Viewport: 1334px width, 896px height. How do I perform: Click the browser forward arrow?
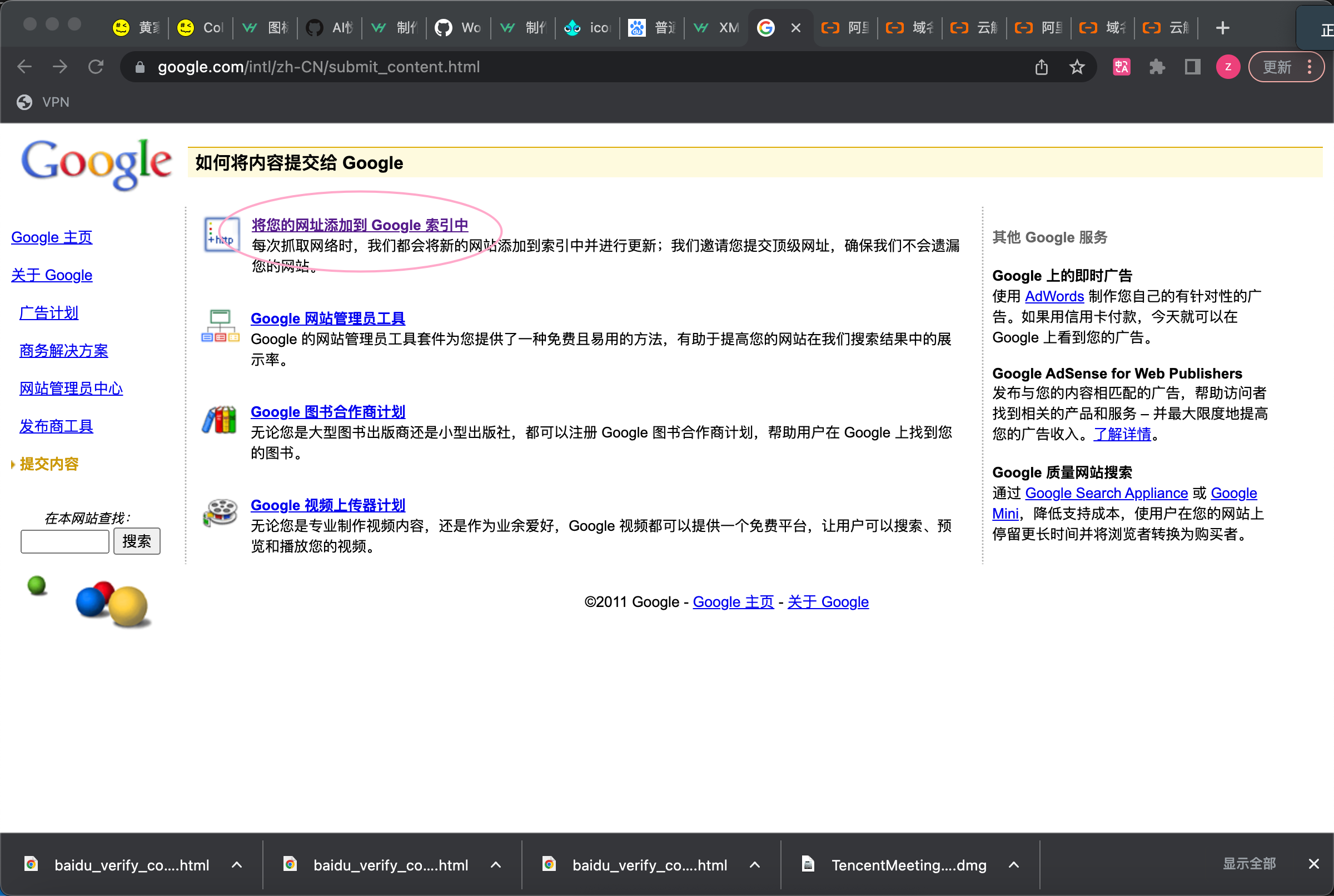point(60,67)
